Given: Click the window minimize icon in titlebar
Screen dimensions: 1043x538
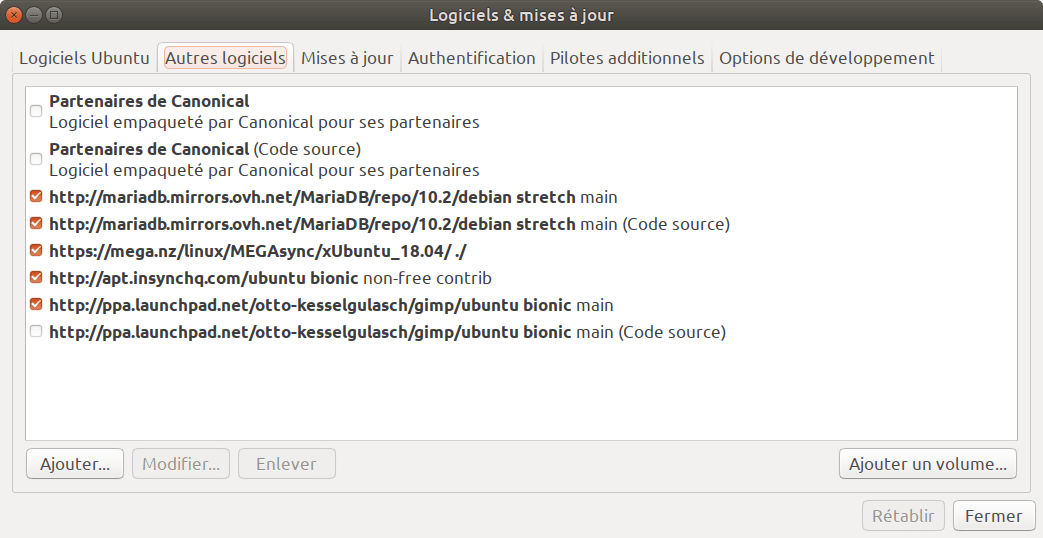Looking at the screenshot, I should [x=34, y=15].
